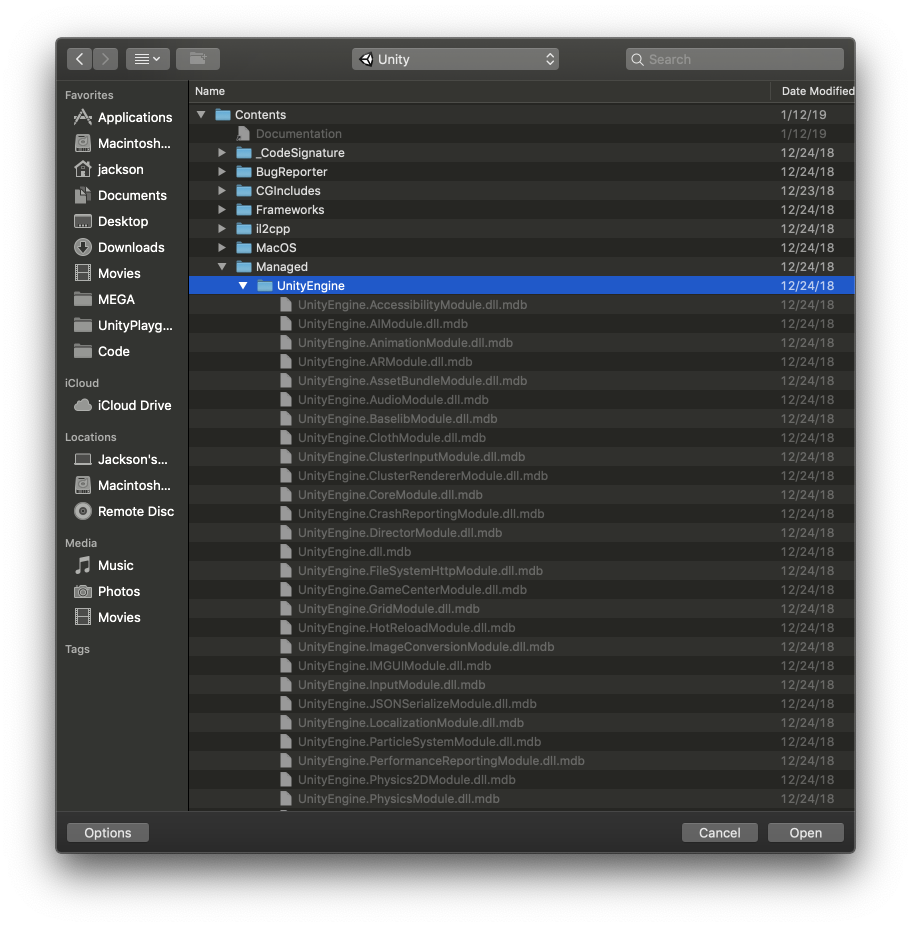Select UnityEngine.IMGUIModule.dll.mdb file

pyautogui.click(x=522, y=666)
